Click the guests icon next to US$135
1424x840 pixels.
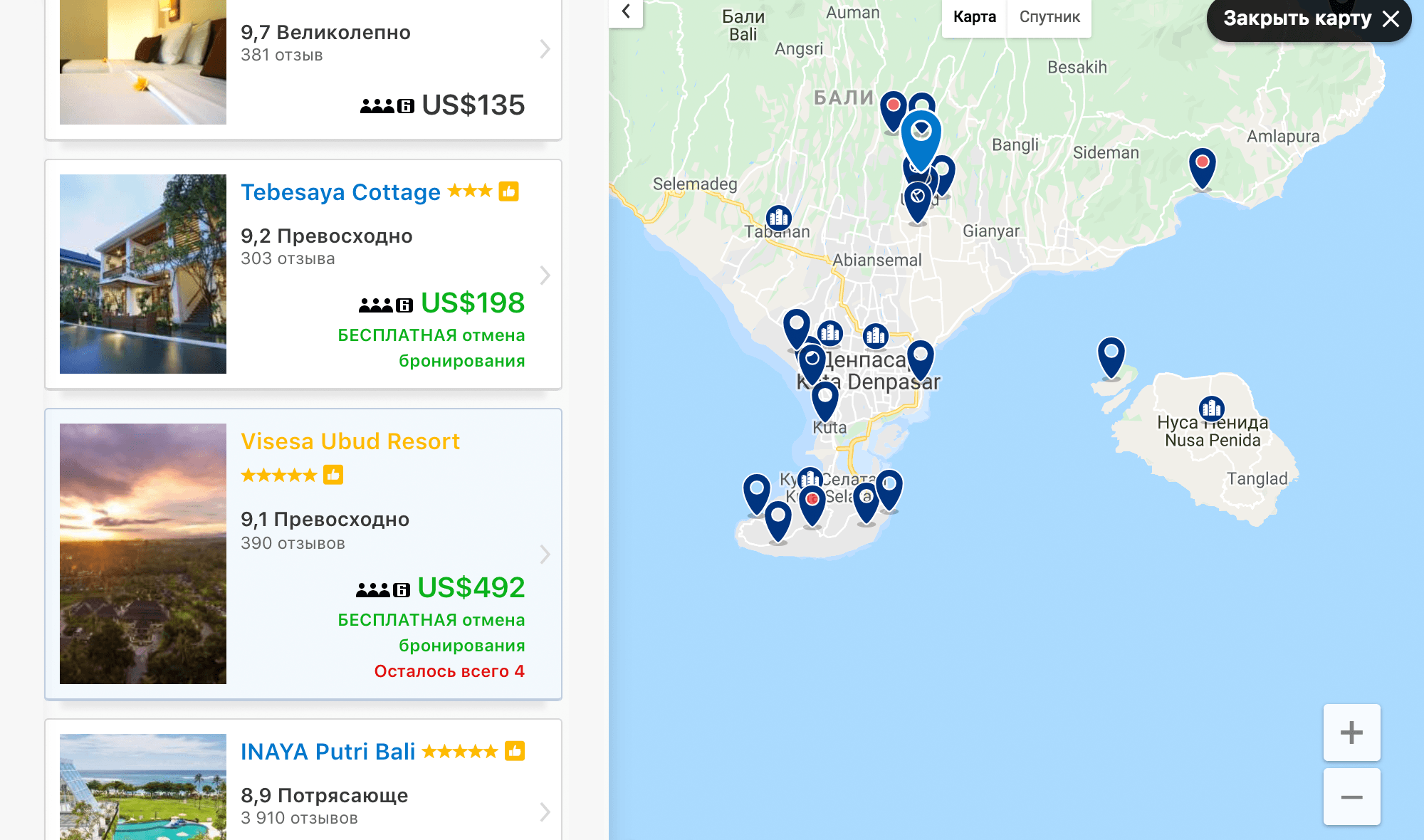click(x=387, y=106)
